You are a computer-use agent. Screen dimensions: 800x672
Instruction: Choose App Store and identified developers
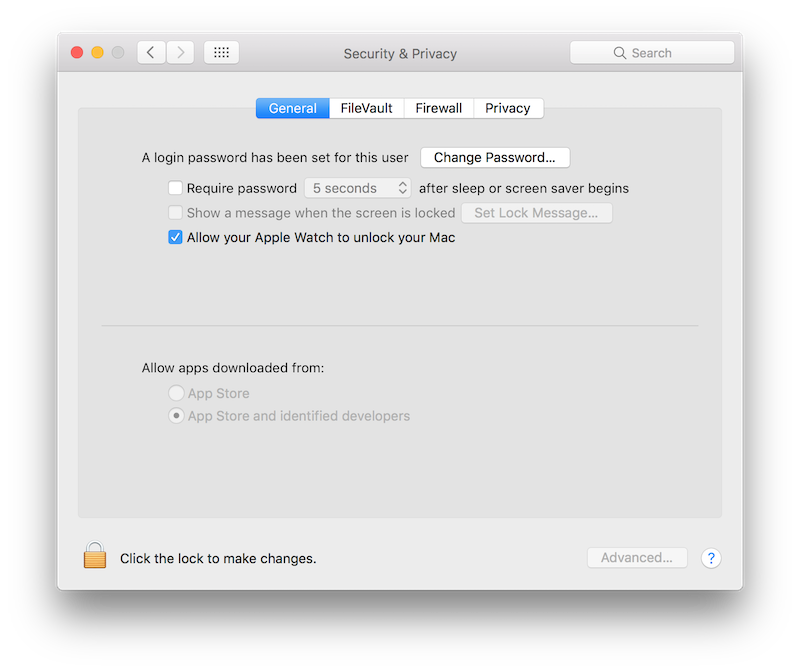click(176, 416)
